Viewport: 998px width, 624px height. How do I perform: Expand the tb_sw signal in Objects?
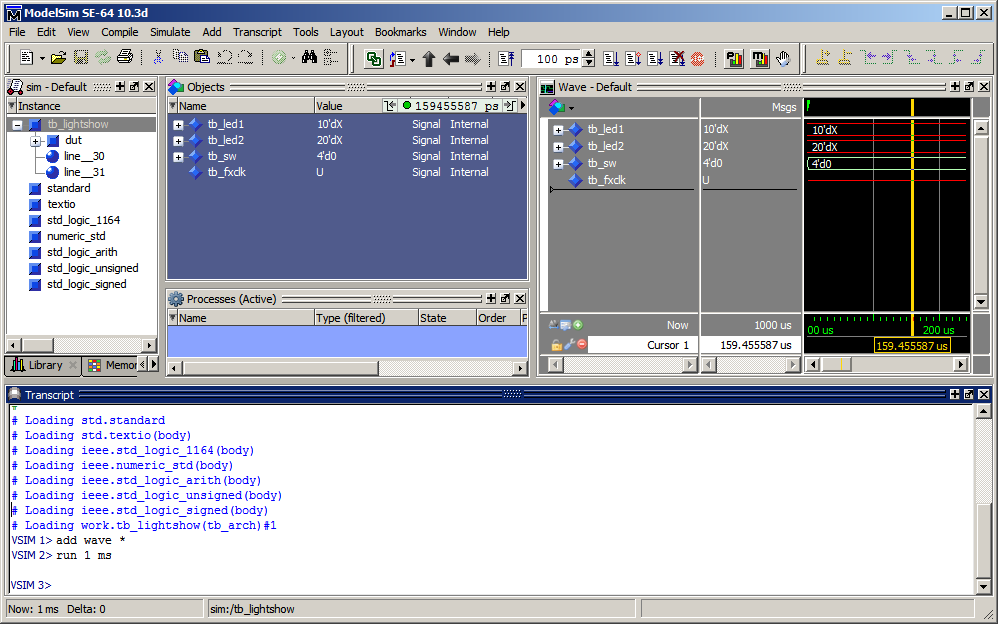(x=178, y=157)
